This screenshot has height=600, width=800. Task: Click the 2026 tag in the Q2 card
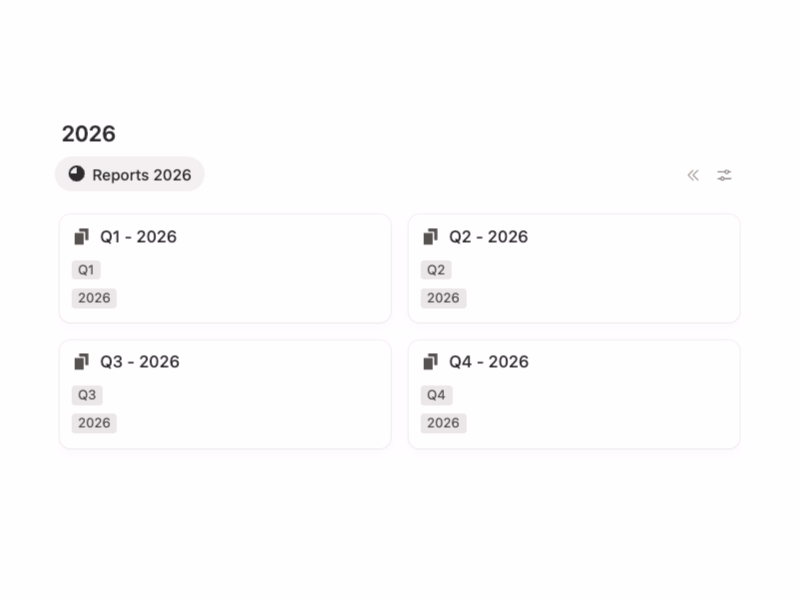[x=443, y=298]
